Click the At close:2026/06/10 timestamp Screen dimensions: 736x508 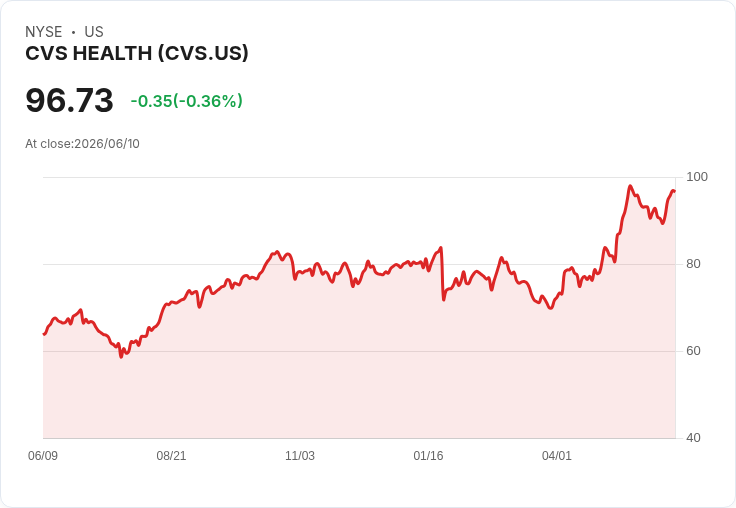point(82,144)
